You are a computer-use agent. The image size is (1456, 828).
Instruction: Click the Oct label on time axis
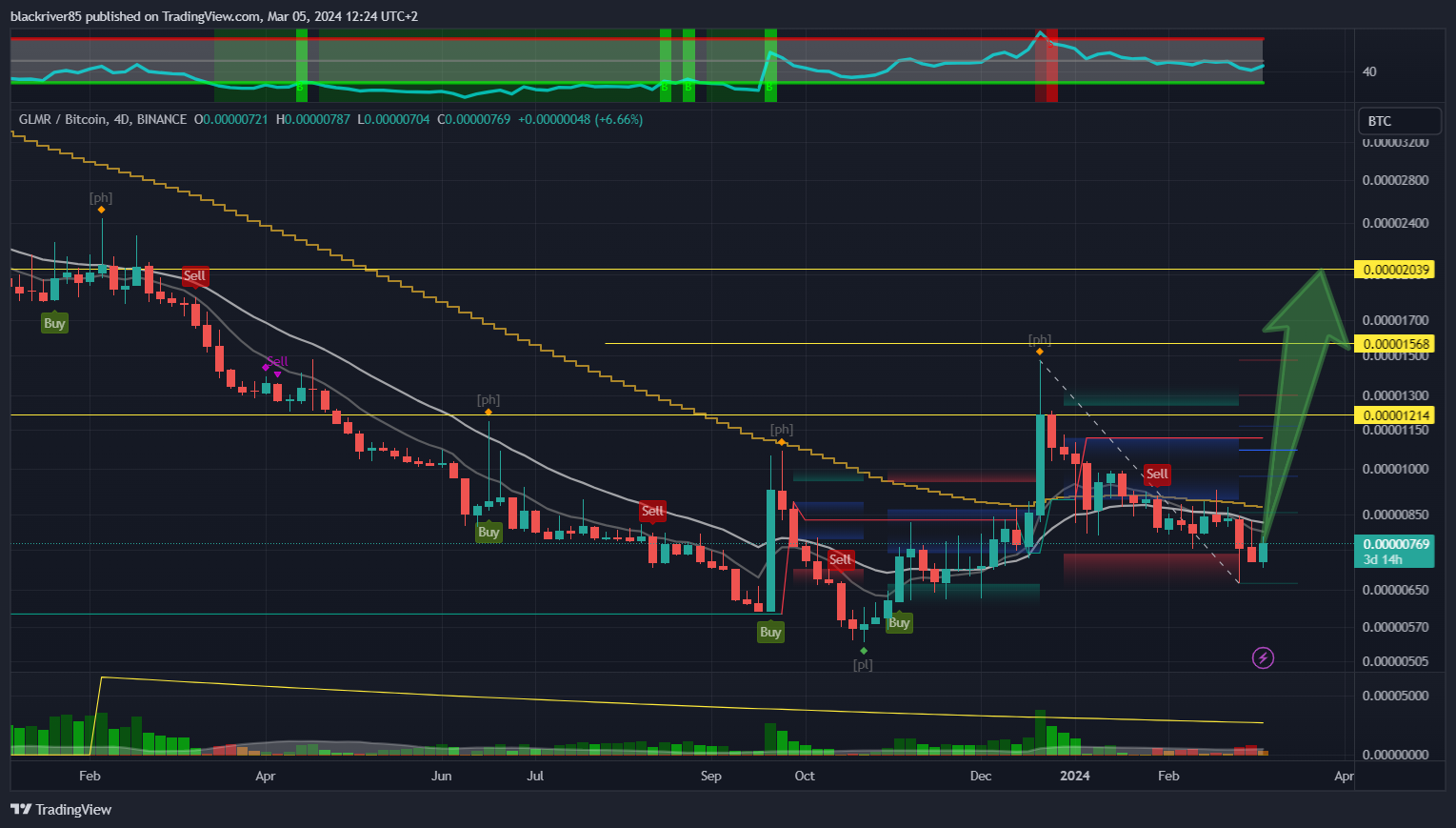(805, 776)
